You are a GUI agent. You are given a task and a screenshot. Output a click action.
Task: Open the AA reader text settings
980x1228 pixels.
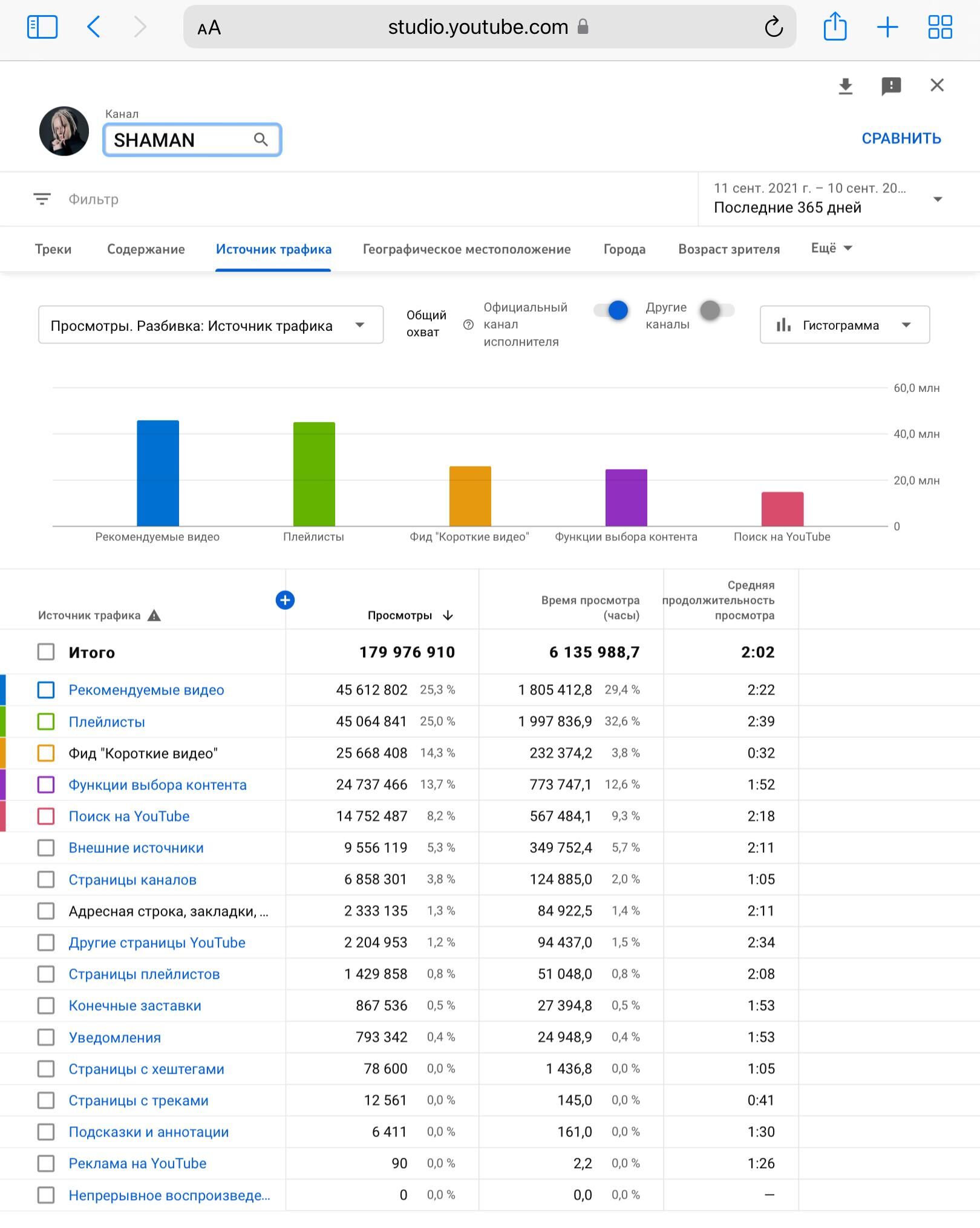point(209,28)
